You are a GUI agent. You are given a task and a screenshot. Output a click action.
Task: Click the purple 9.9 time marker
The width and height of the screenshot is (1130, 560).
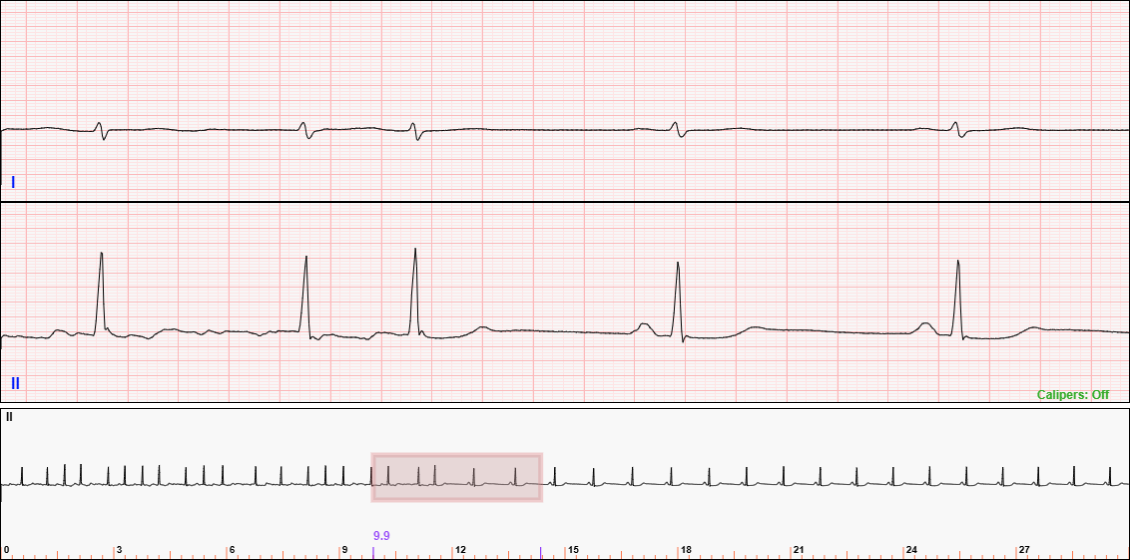pos(380,536)
